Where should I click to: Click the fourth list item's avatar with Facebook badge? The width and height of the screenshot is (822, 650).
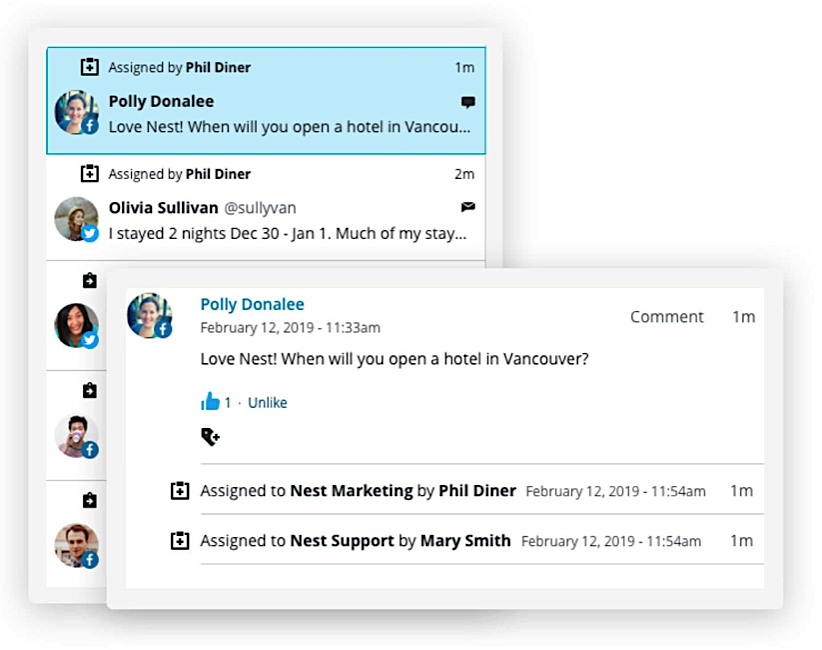click(x=77, y=436)
